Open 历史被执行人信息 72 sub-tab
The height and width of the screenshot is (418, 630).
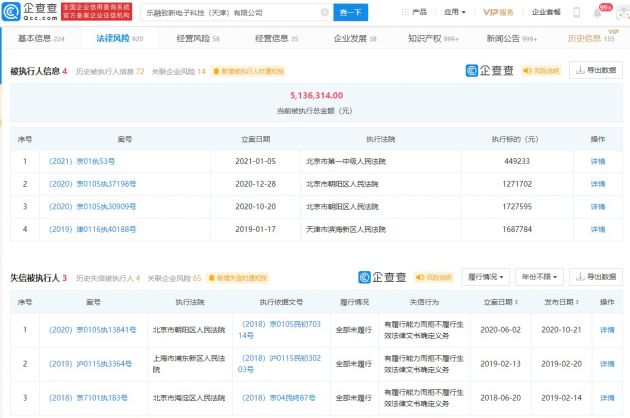[x=110, y=72]
